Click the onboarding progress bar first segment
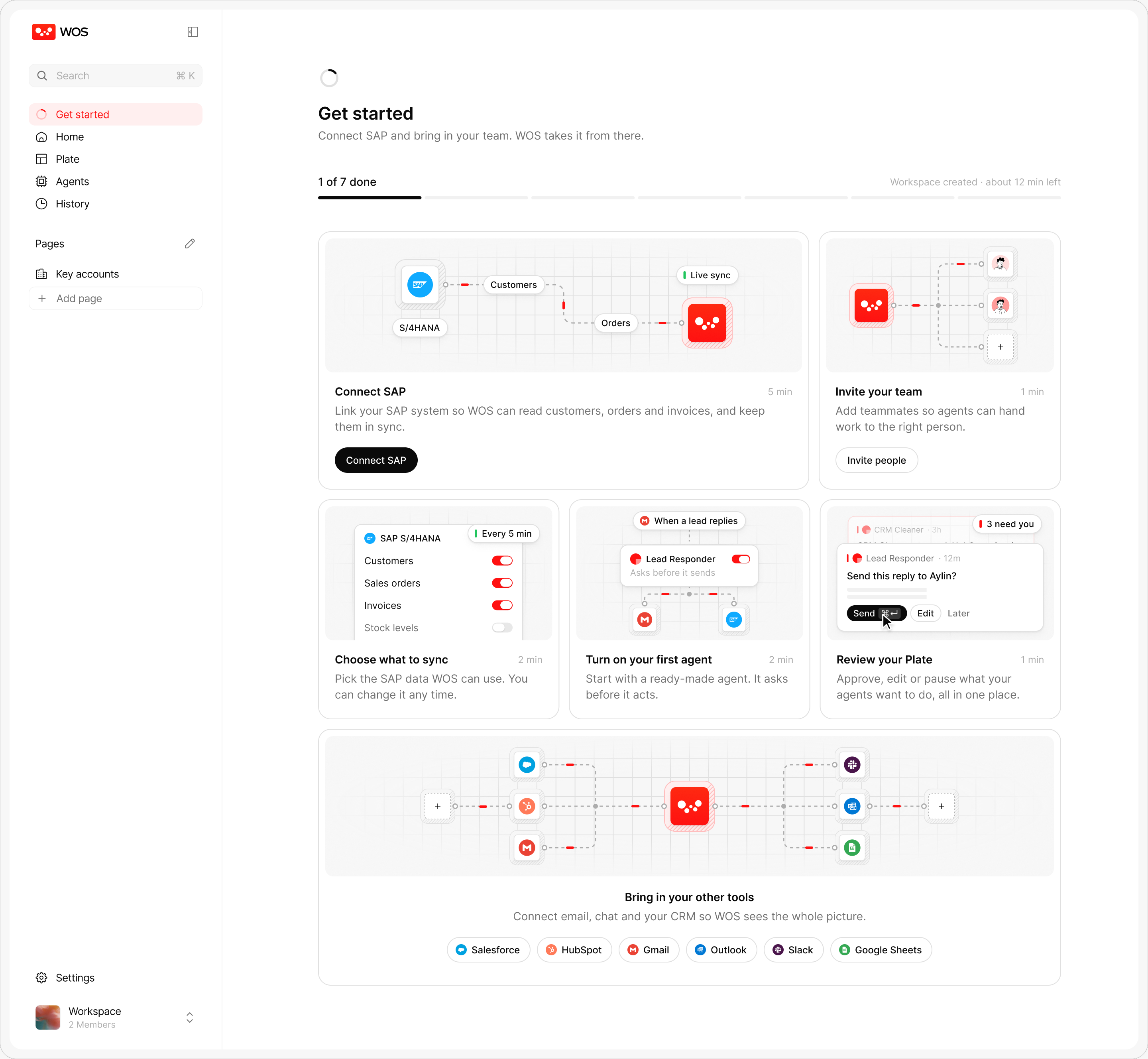 click(x=370, y=198)
